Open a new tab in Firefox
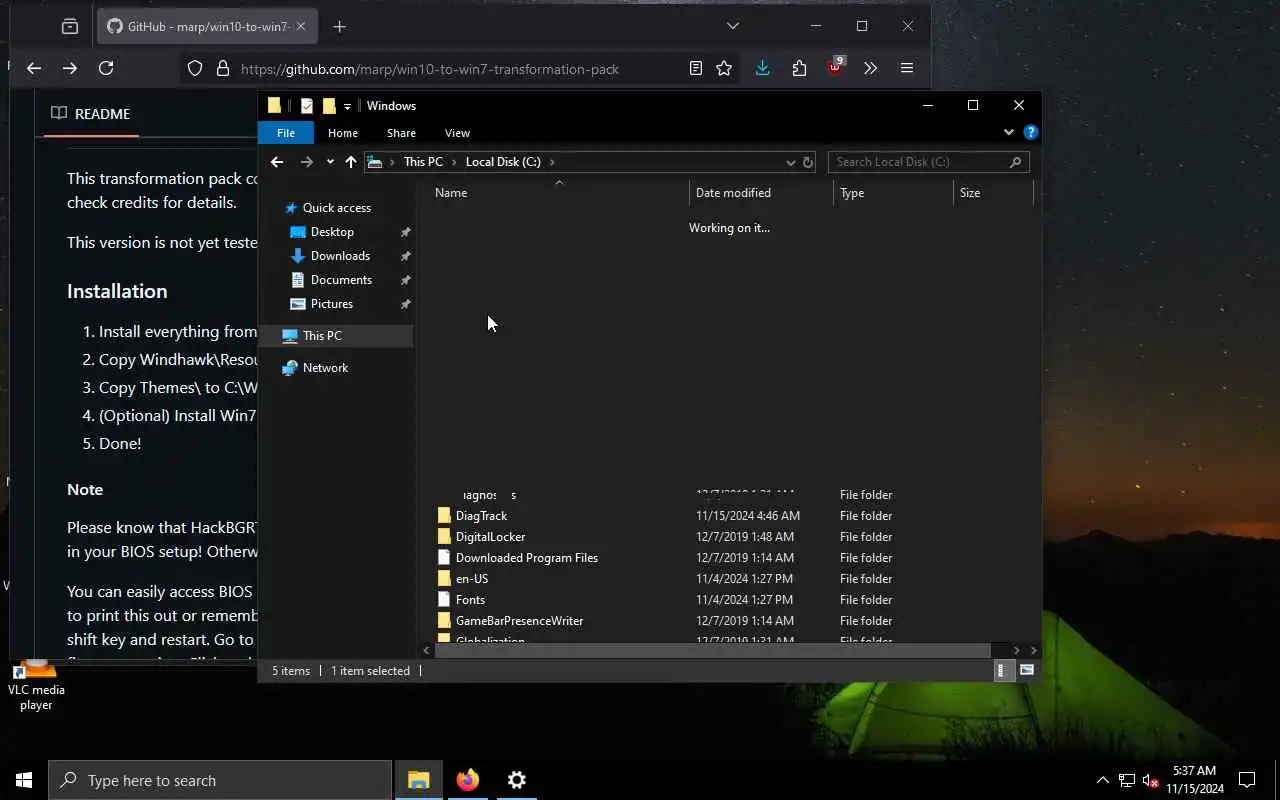The image size is (1280, 800). [339, 27]
